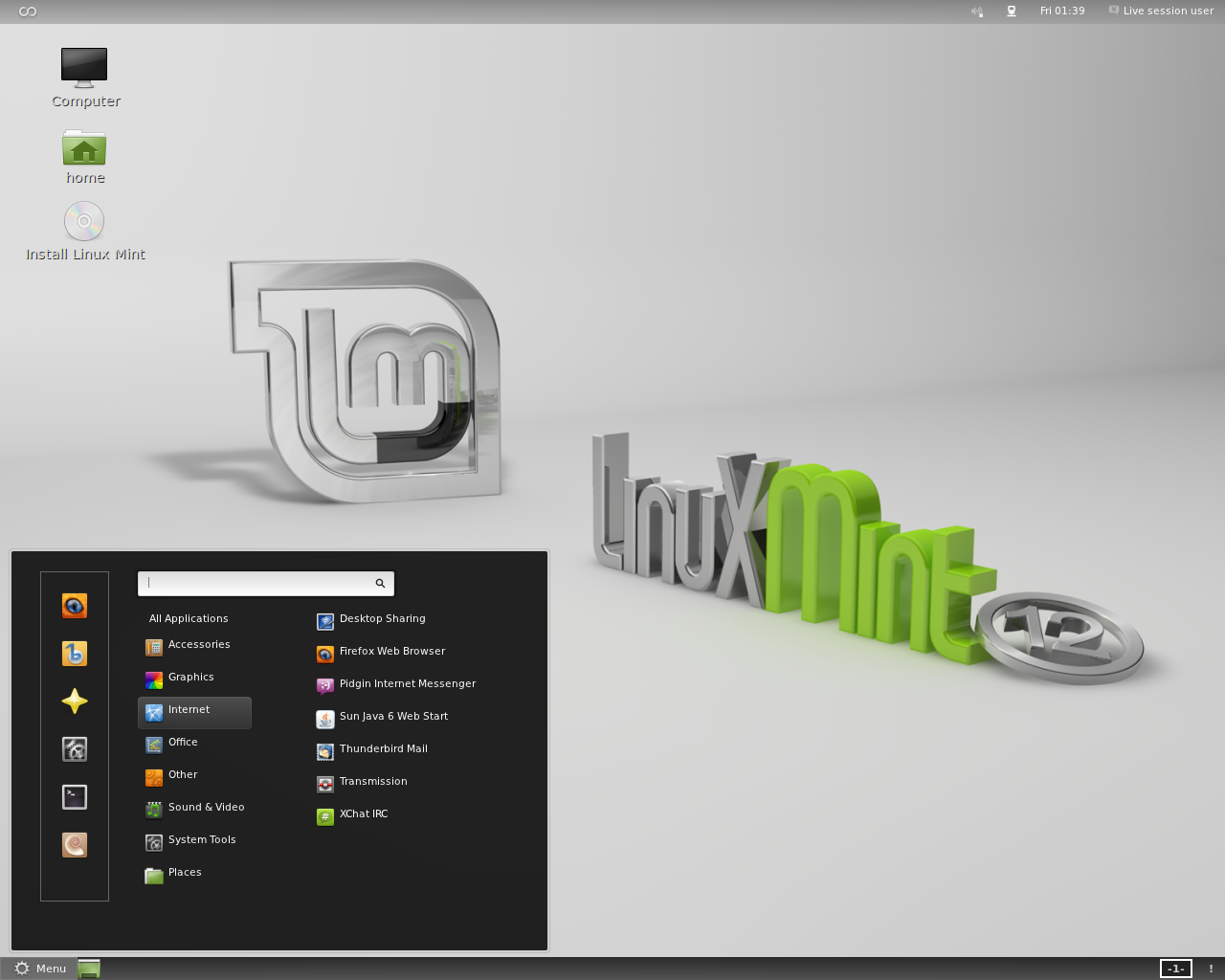Click the Computer desktop icon
The image size is (1225, 980).
coord(85,78)
